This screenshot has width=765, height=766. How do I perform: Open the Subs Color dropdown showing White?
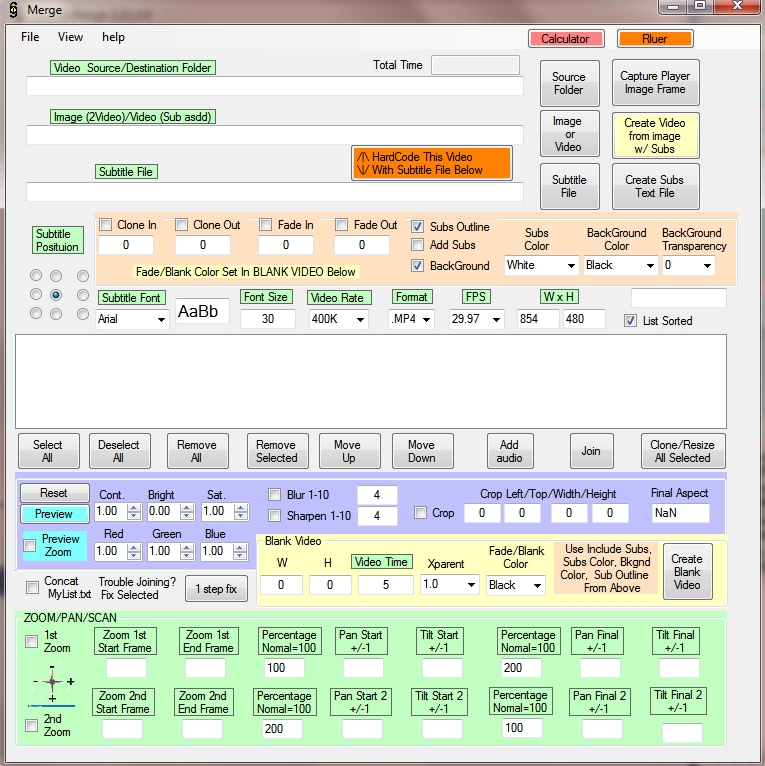(x=541, y=265)
